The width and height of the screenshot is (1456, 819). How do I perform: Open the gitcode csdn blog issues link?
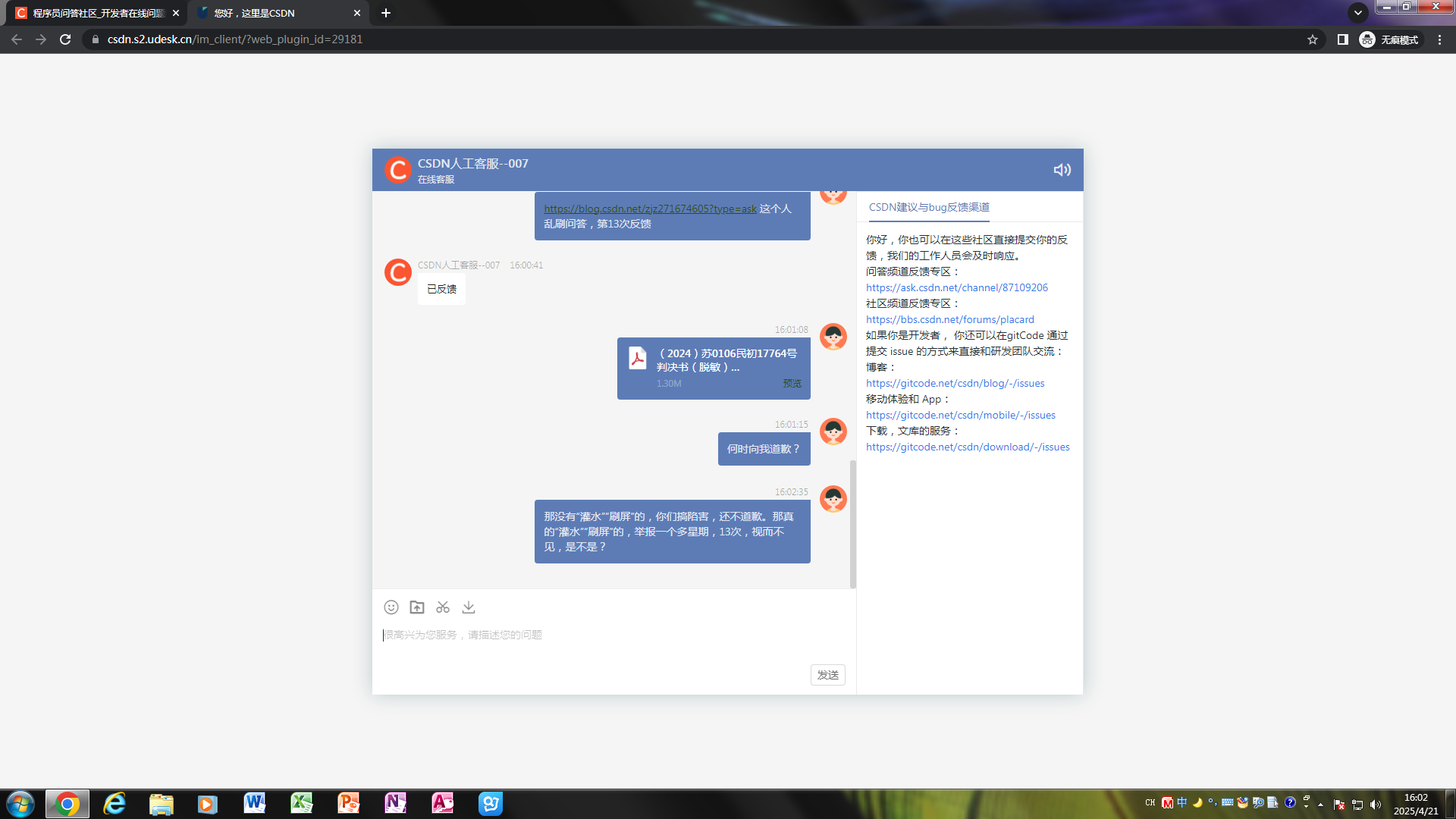pos(955,383)
